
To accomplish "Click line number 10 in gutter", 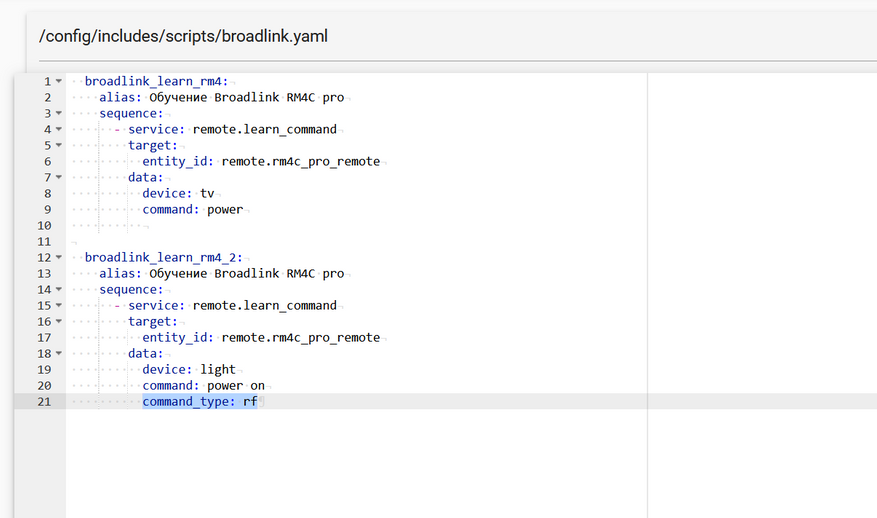I will (44, 226).
